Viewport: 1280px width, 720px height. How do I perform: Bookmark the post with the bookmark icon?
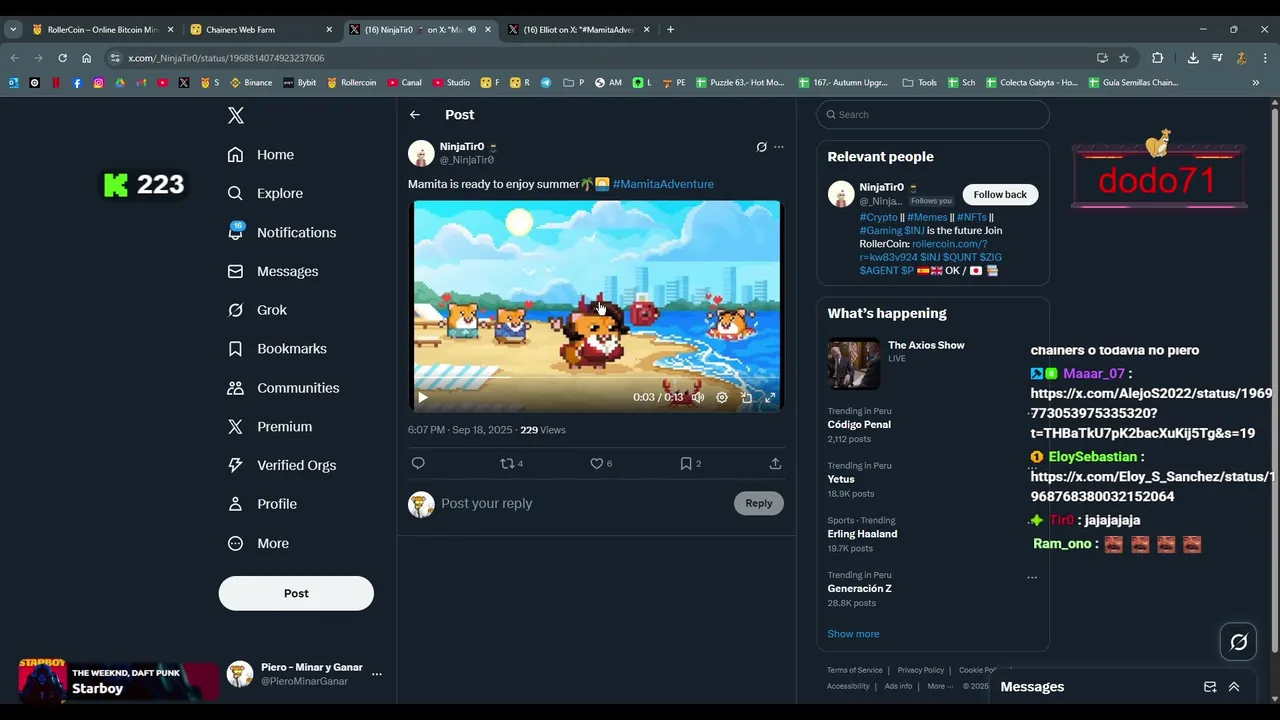[x=686, y=463]
